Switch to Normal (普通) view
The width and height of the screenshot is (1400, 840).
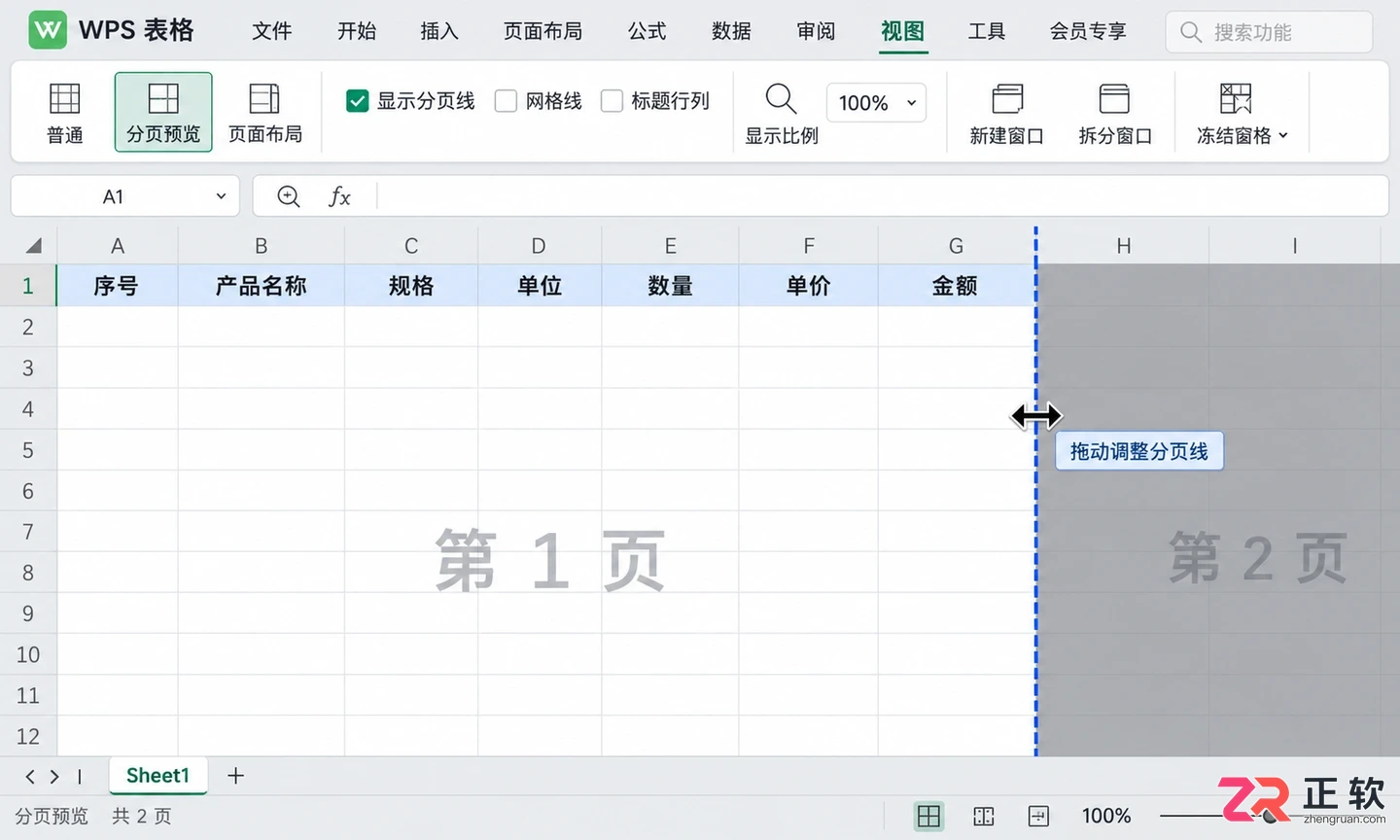pos(65,113)
